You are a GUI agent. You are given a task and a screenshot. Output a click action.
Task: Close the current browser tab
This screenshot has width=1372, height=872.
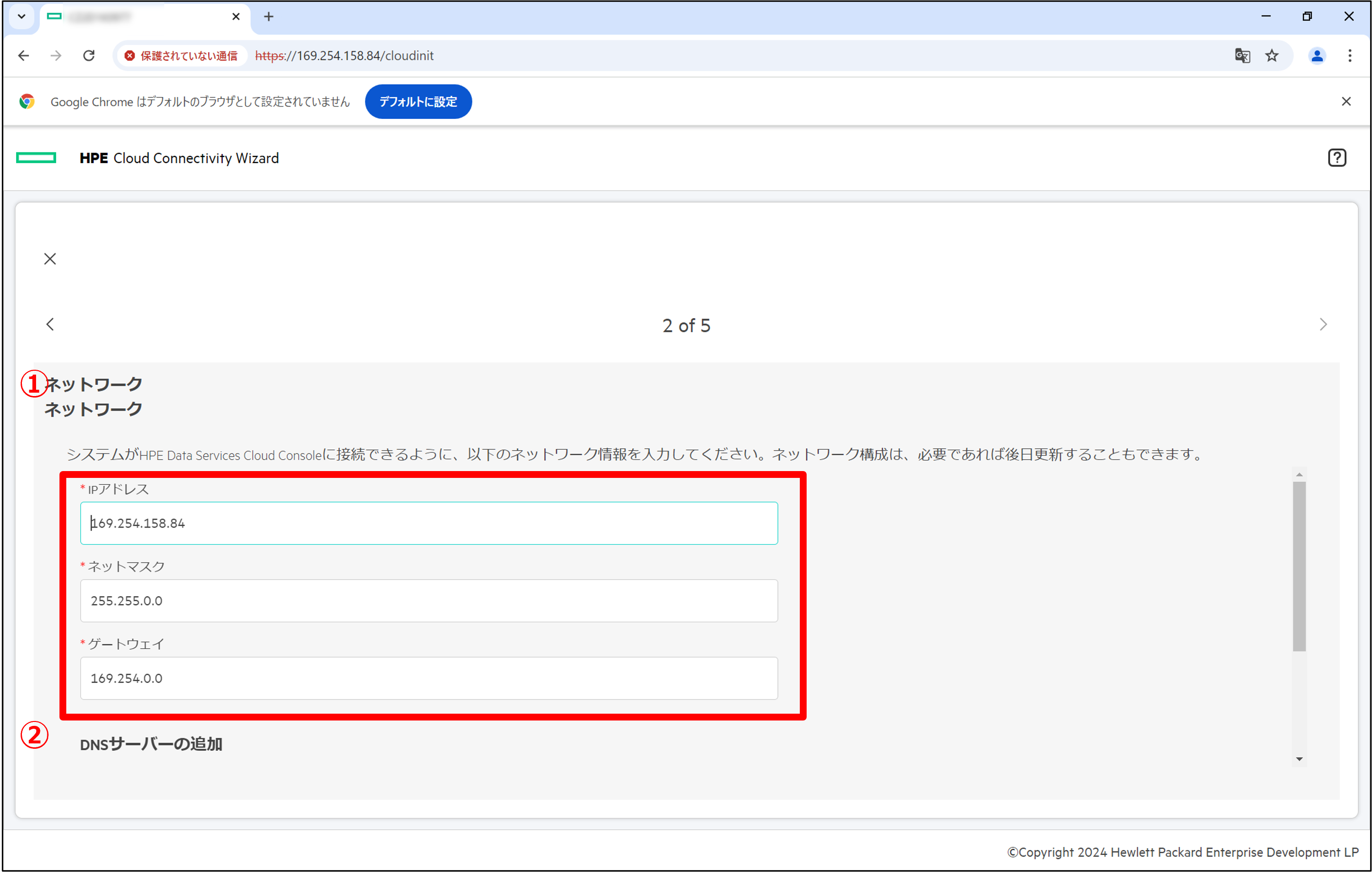pos(236,17)
